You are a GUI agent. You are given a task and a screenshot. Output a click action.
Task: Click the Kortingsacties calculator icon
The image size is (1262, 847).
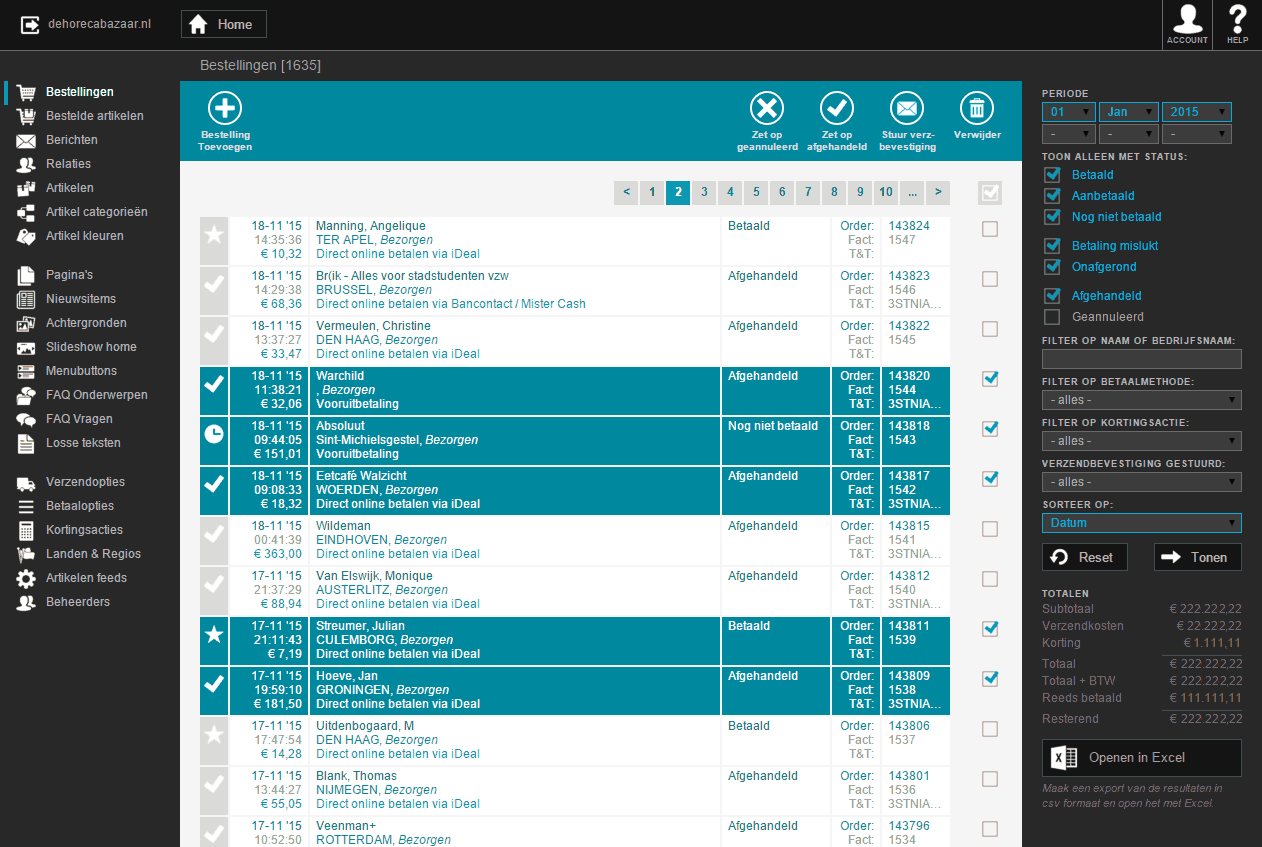coord(27,530)
